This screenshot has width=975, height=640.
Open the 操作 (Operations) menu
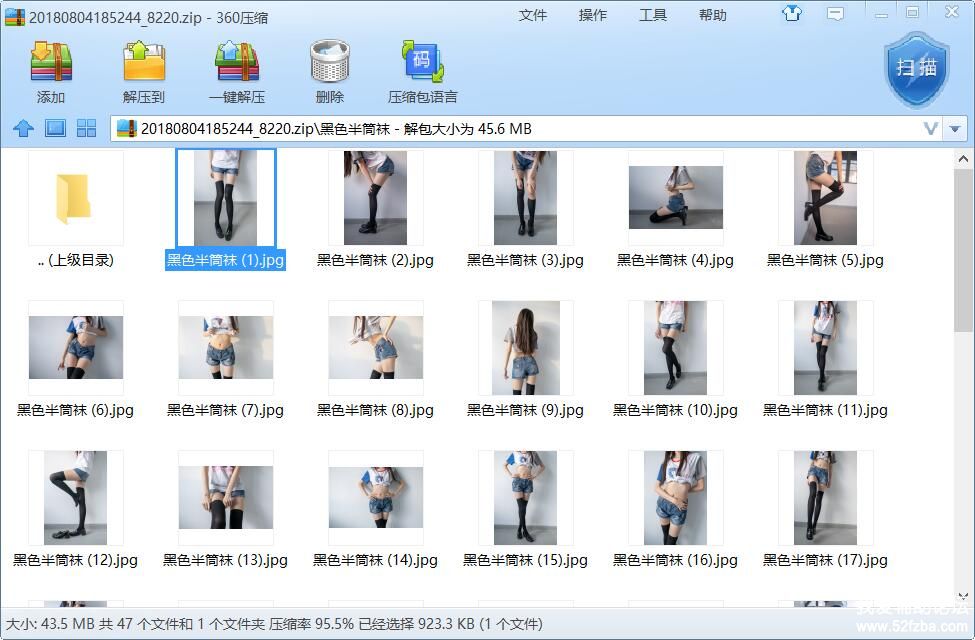point(593,15)
